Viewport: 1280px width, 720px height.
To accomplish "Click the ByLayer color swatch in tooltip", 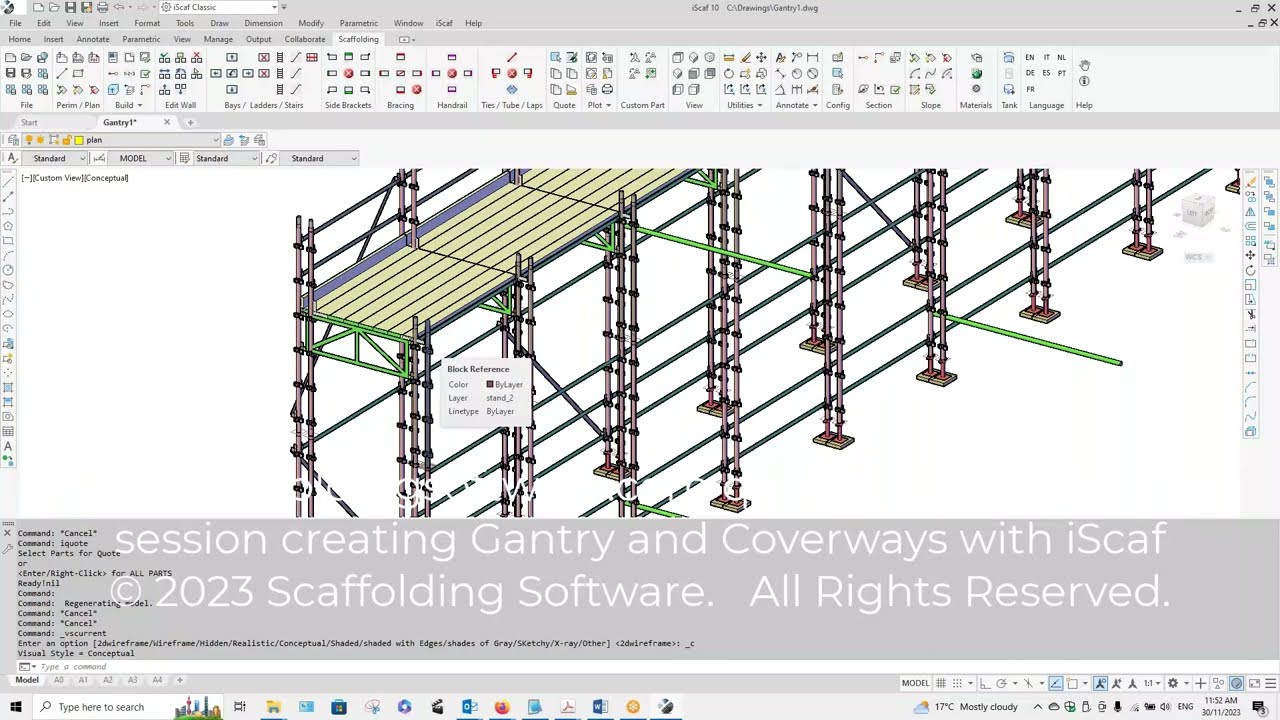I will pos(490,384).
